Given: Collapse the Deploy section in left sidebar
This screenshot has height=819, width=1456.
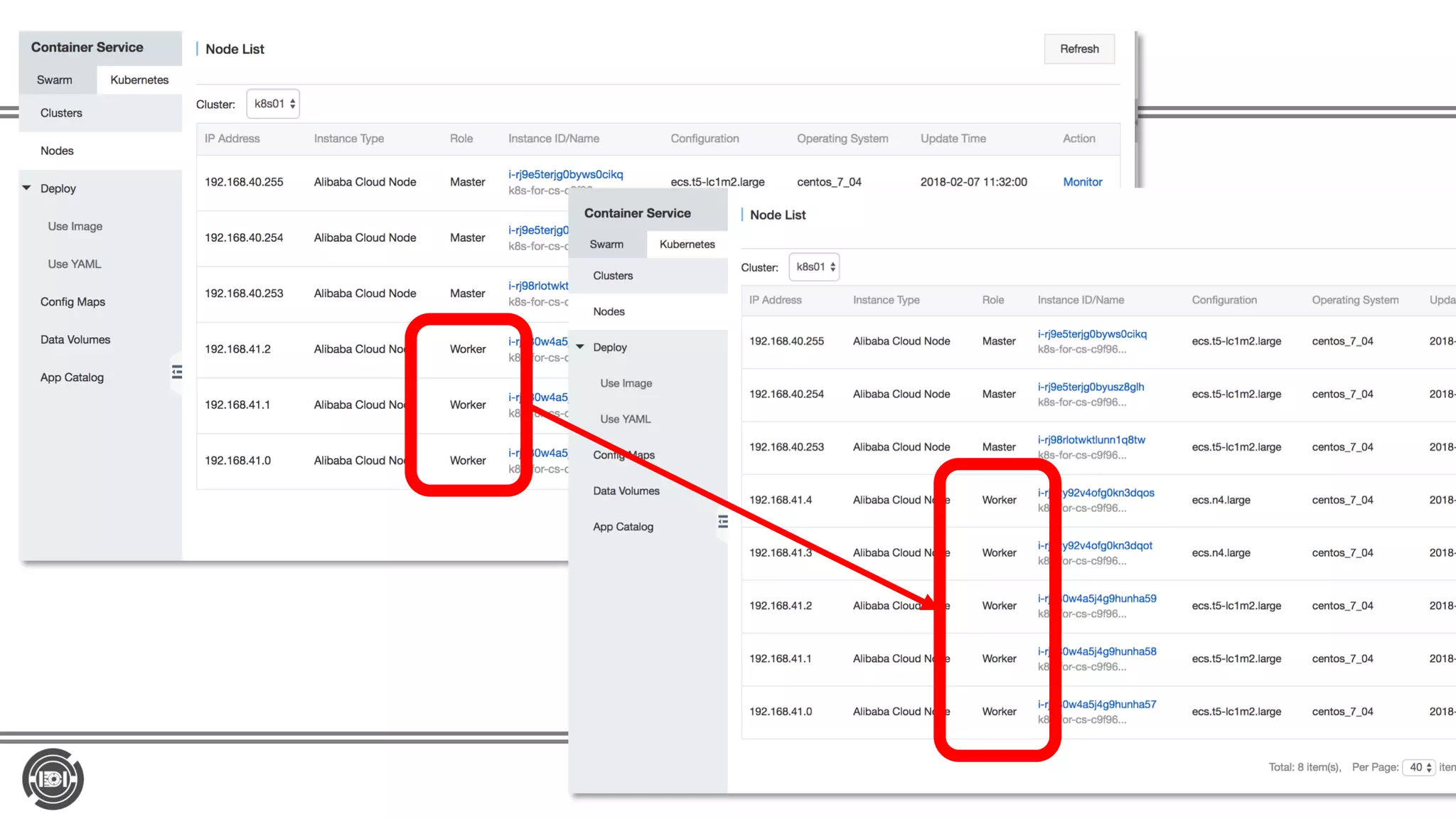Looking at the screenshot, I should coord(27,188).
